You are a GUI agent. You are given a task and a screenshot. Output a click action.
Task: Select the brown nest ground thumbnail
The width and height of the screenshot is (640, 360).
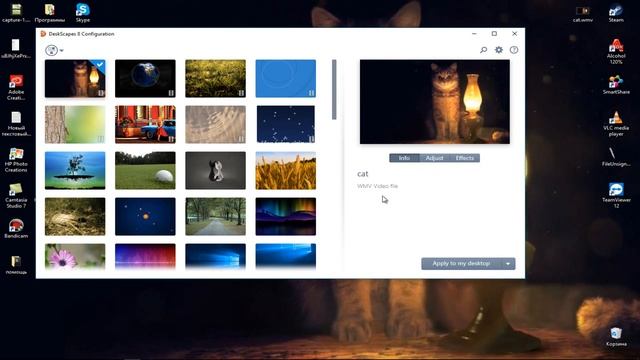[75, 217]
